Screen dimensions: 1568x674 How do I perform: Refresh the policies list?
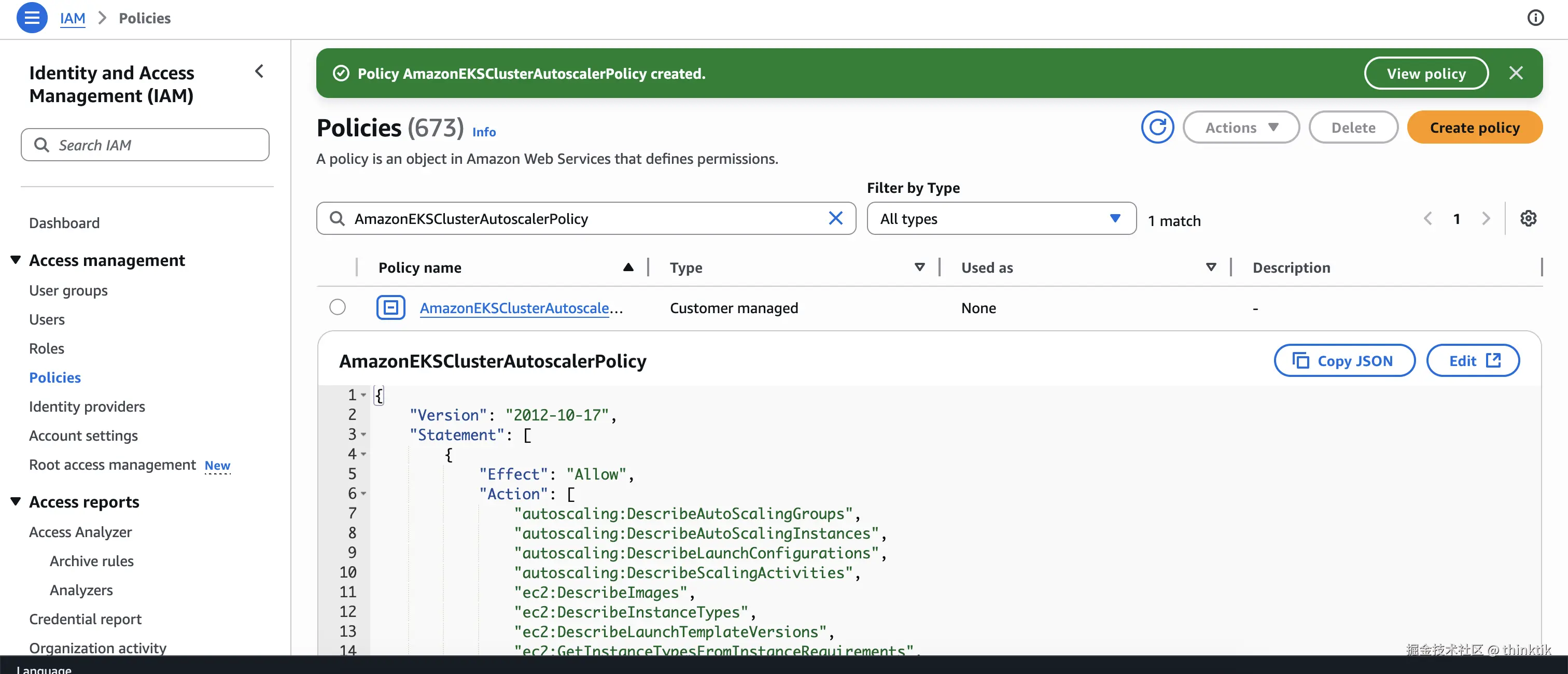point(1157,127)
